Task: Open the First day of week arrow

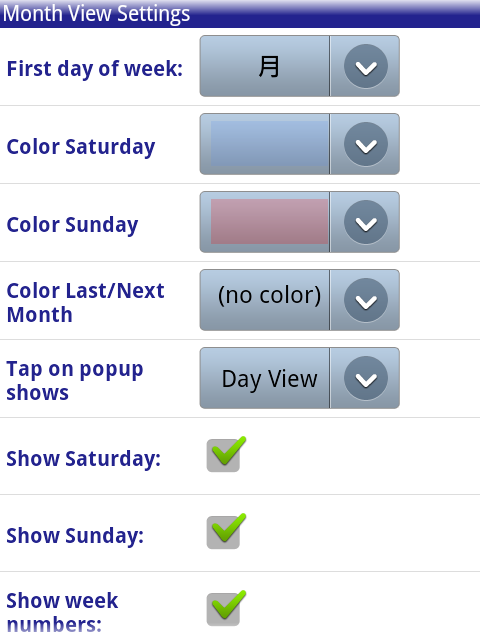Action: coord(366,66)
